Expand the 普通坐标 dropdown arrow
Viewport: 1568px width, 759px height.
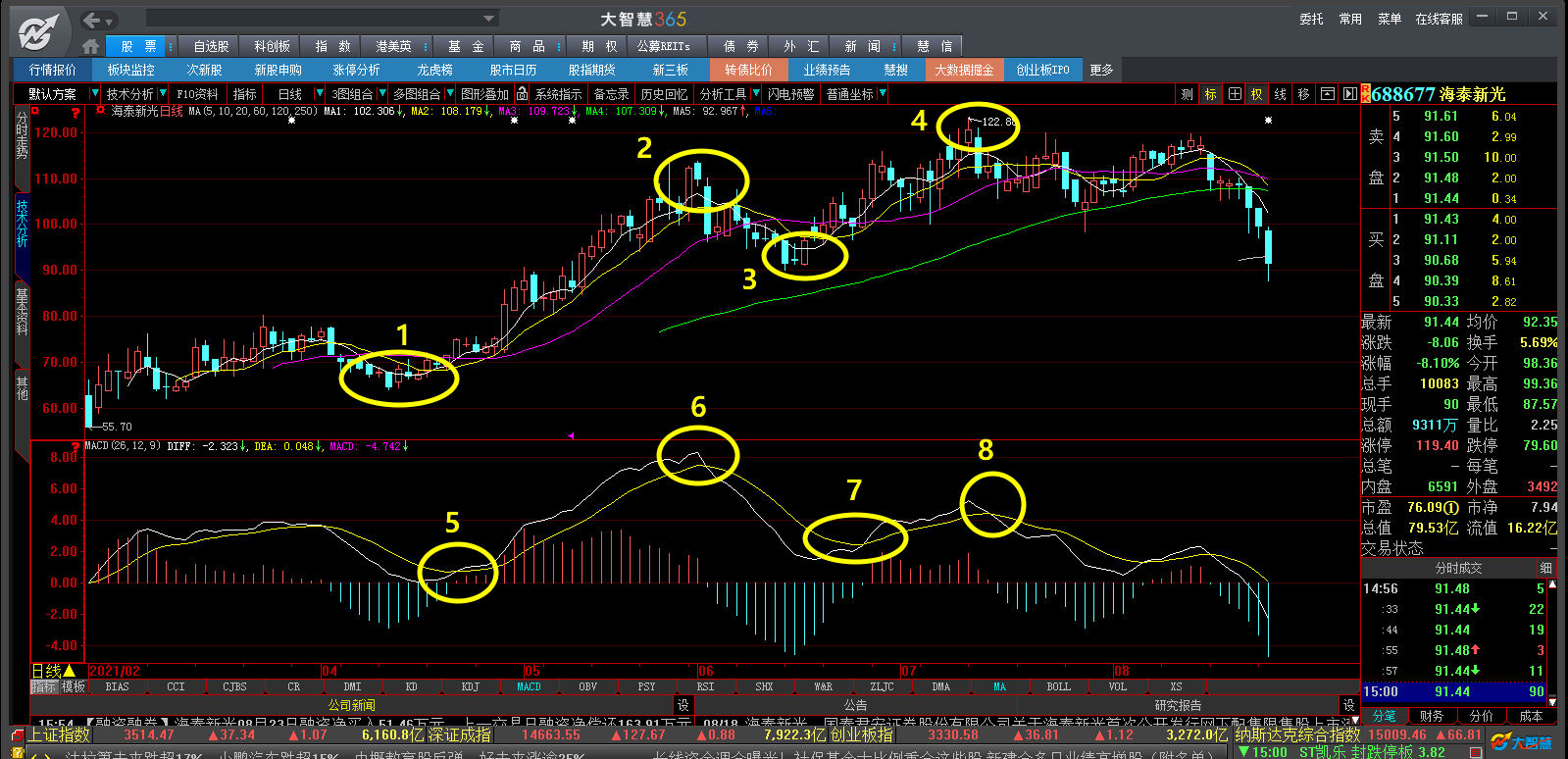point(883,94)
